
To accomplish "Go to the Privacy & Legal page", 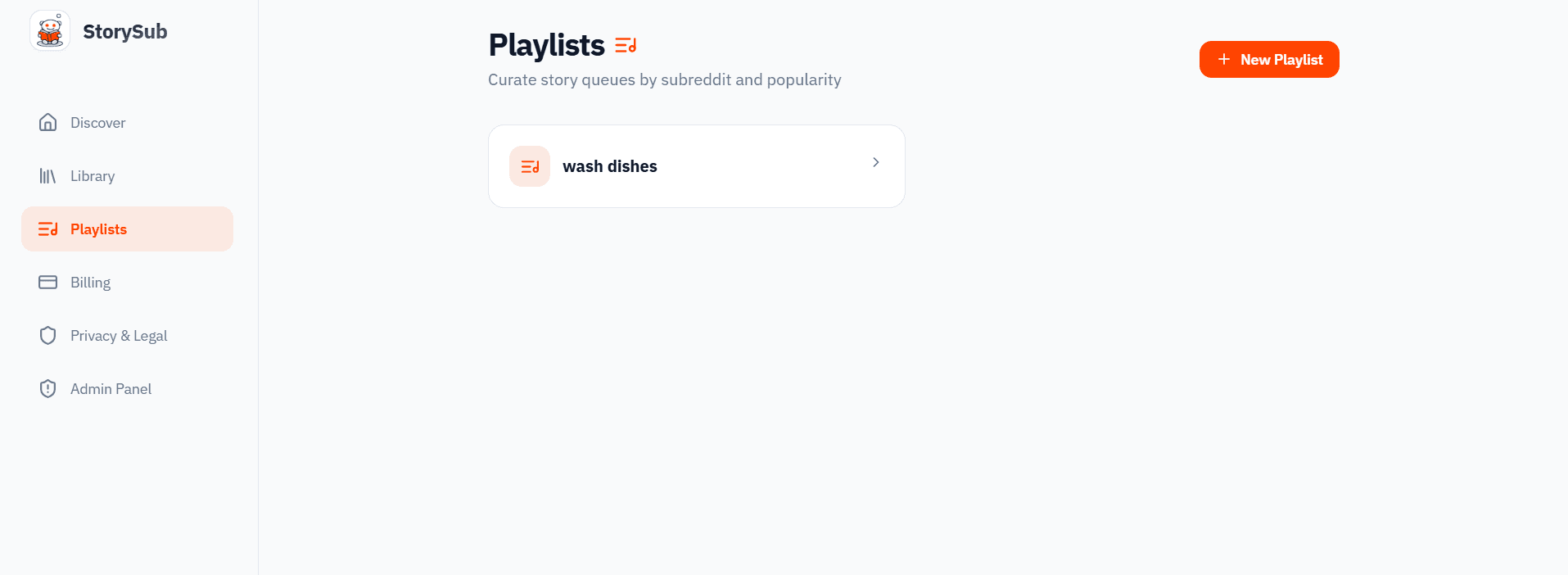I will 118,335.
